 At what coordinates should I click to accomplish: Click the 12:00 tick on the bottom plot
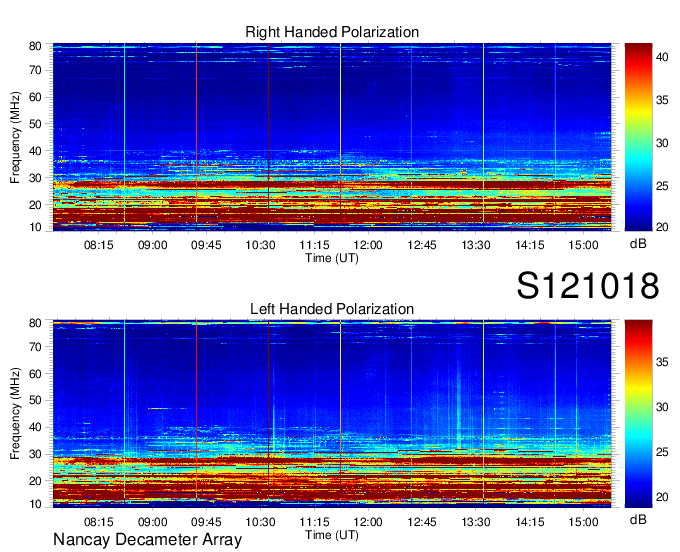(x=368, y=522)
